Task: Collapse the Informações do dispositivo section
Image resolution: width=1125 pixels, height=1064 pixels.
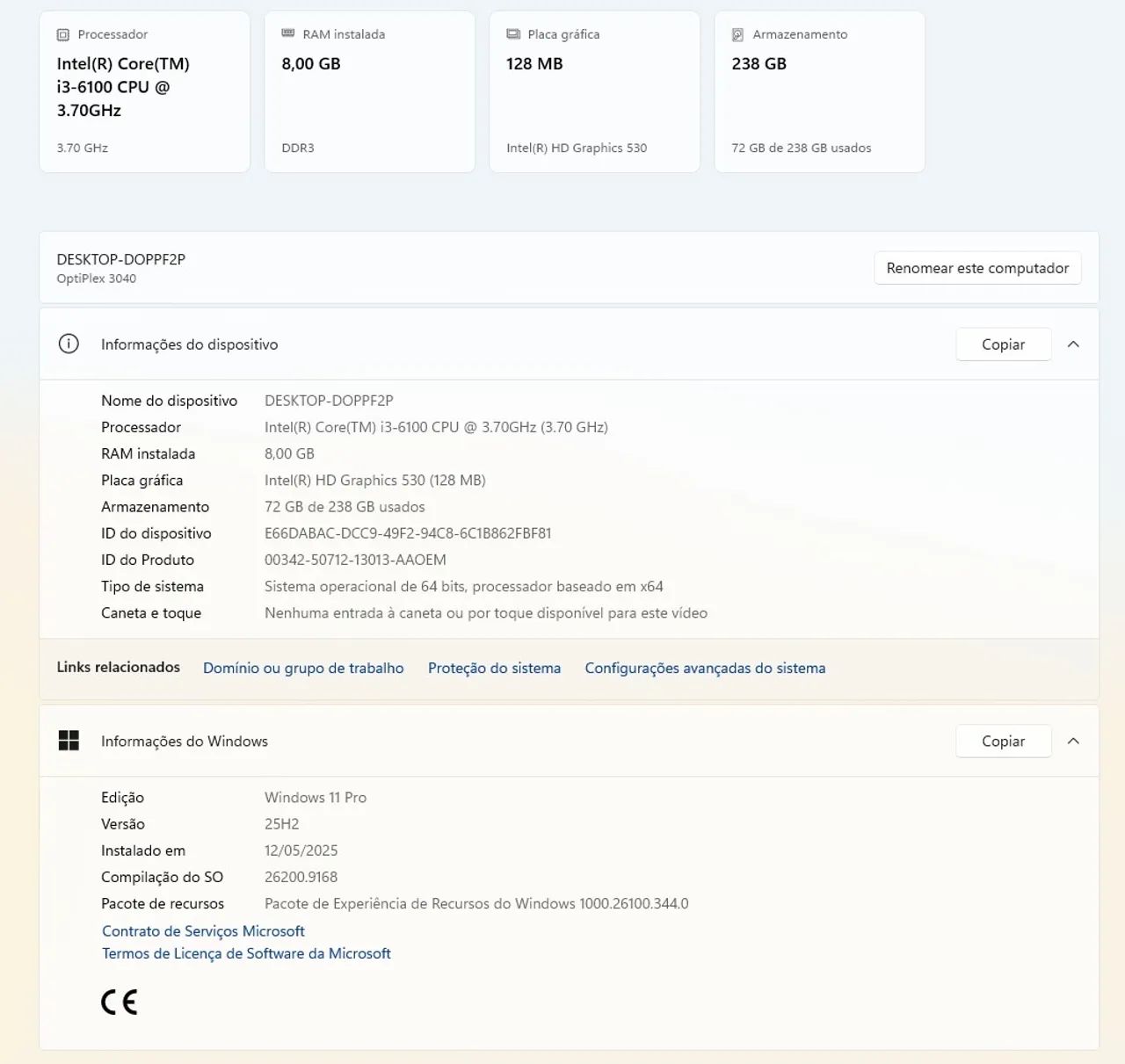Action: click(x=1073, y=344)
